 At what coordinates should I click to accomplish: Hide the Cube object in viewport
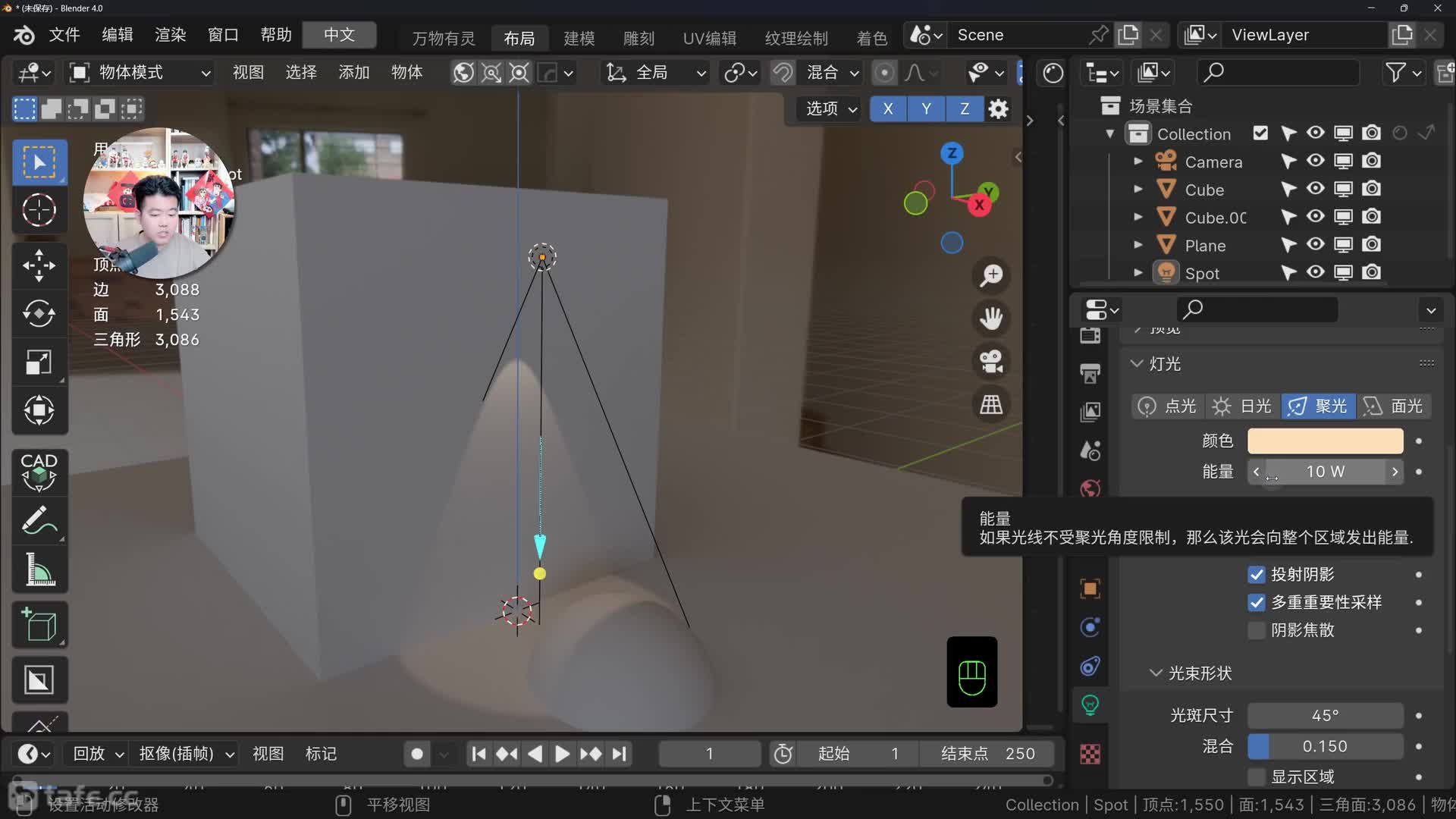[x=1316, y=189]
